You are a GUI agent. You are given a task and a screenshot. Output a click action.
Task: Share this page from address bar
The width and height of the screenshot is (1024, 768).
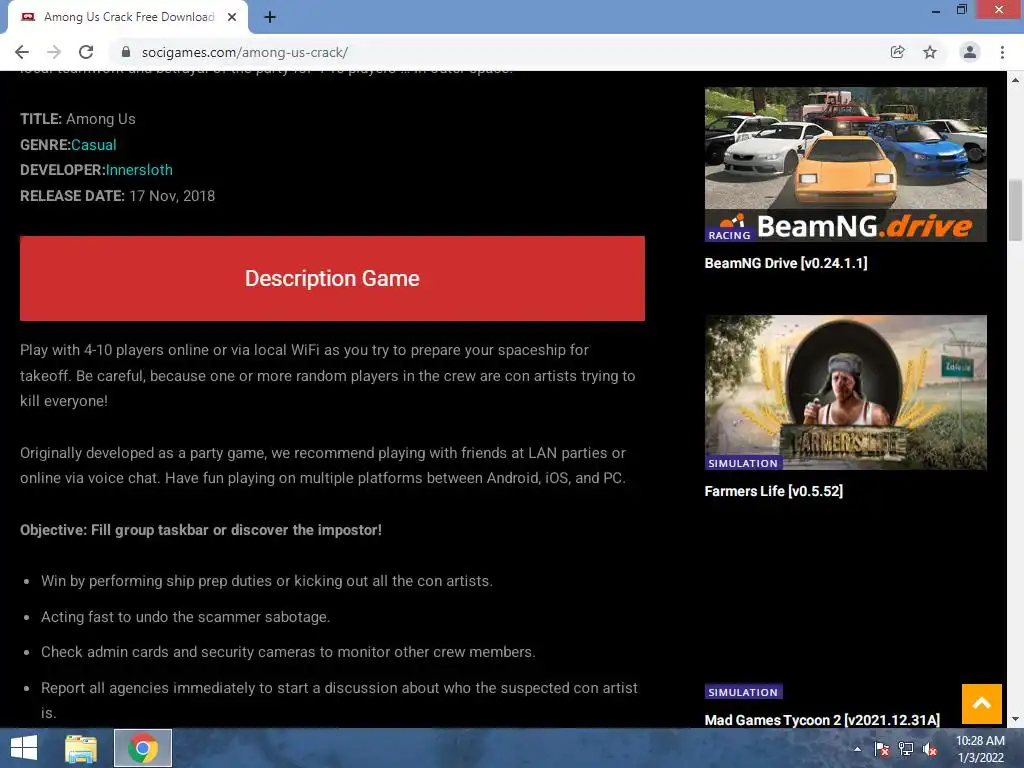(x=897, y=52)
